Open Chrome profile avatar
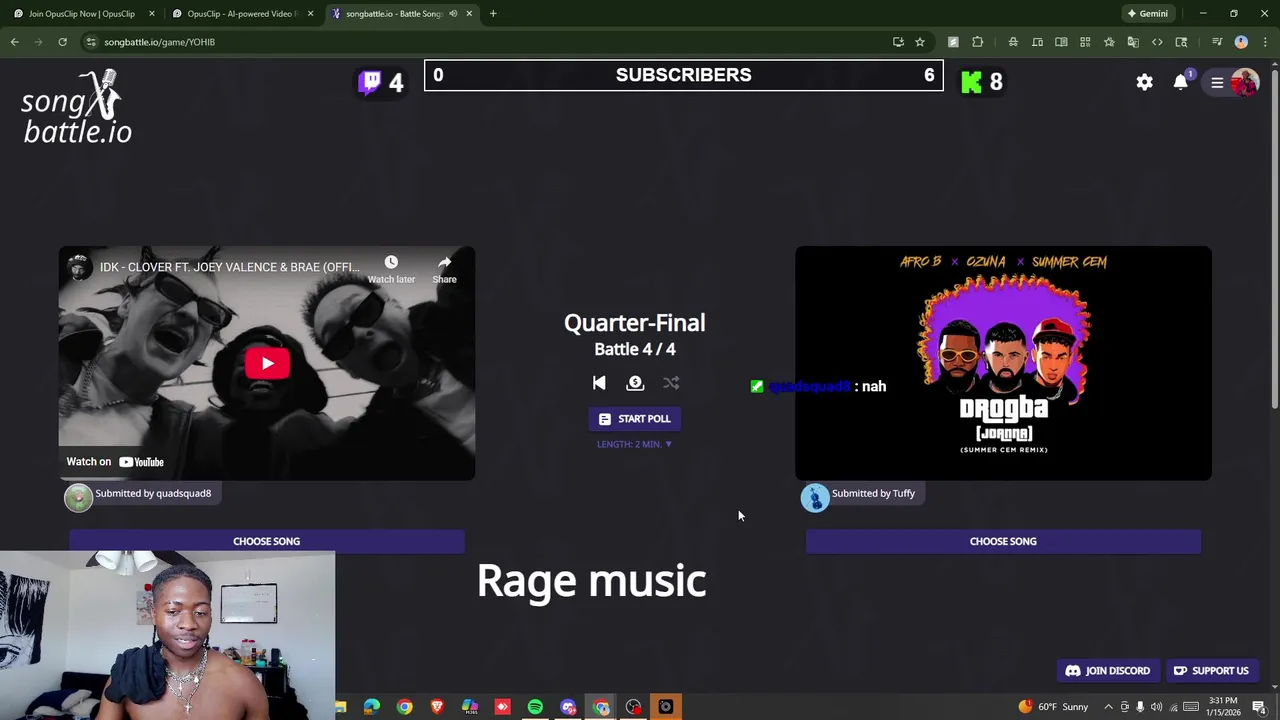 [1241, 42]
